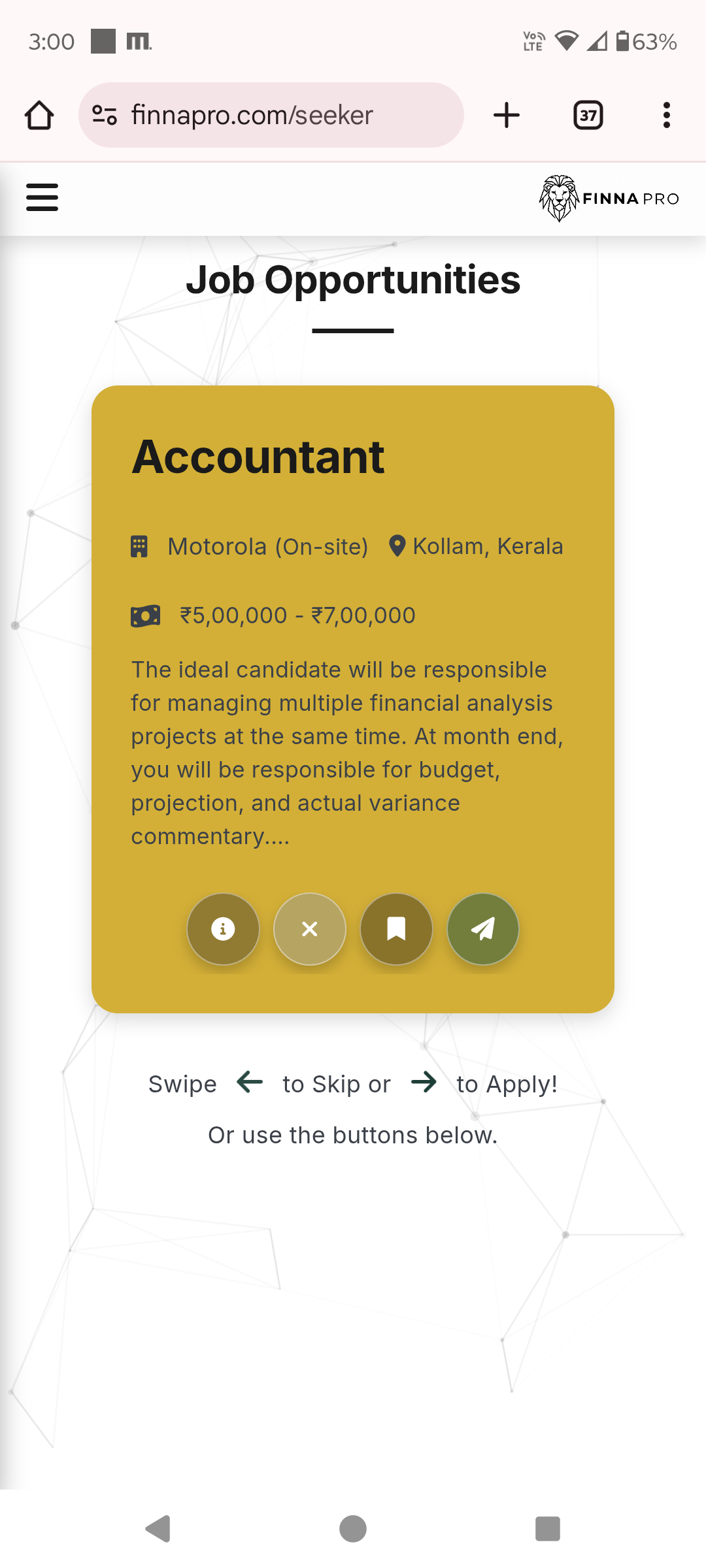Tap the Accountant job title
The height and width of the screenshot is (1568, 706).
[258, 457]
